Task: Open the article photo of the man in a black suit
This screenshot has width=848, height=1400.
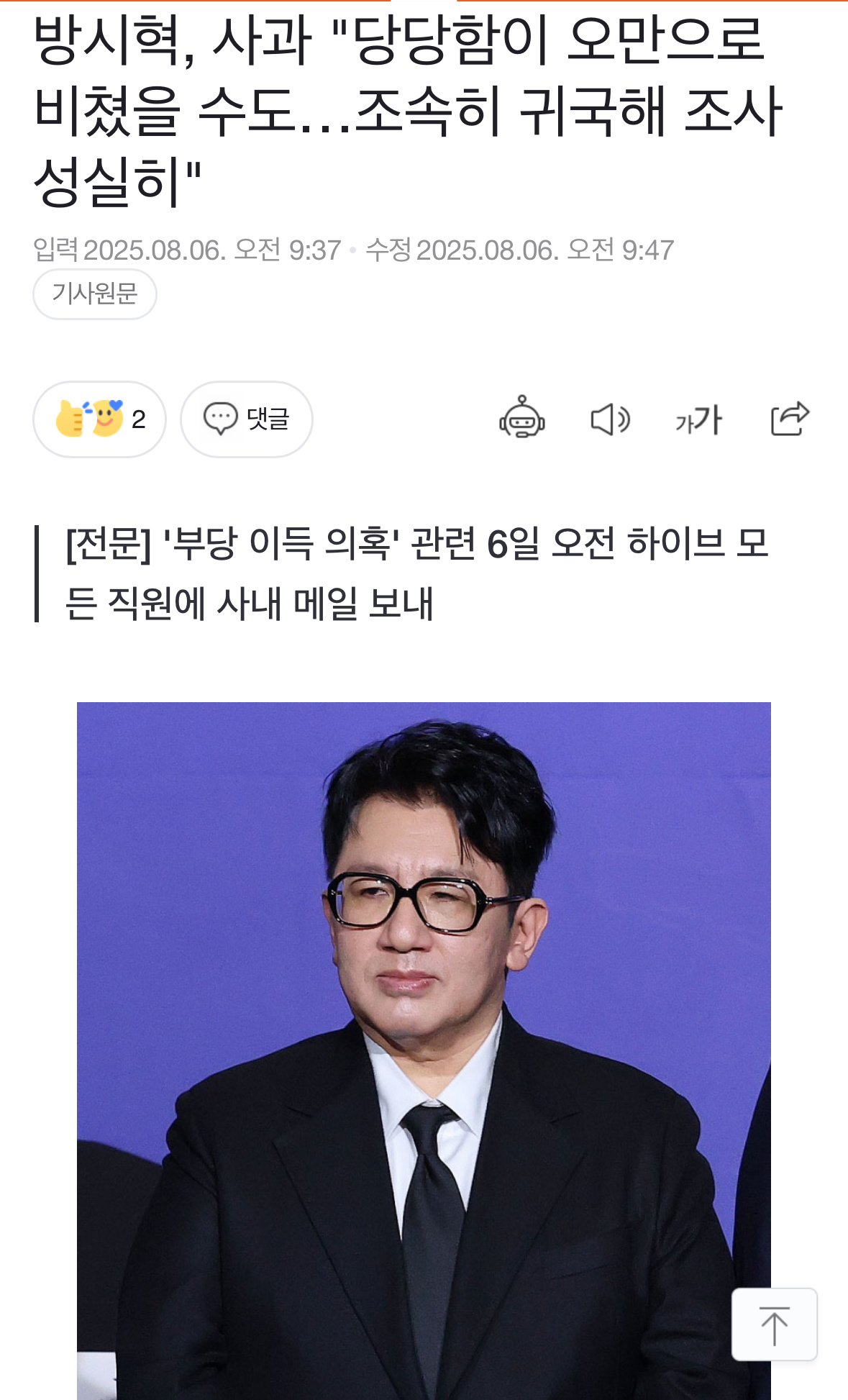Action: click(424, 1050)
